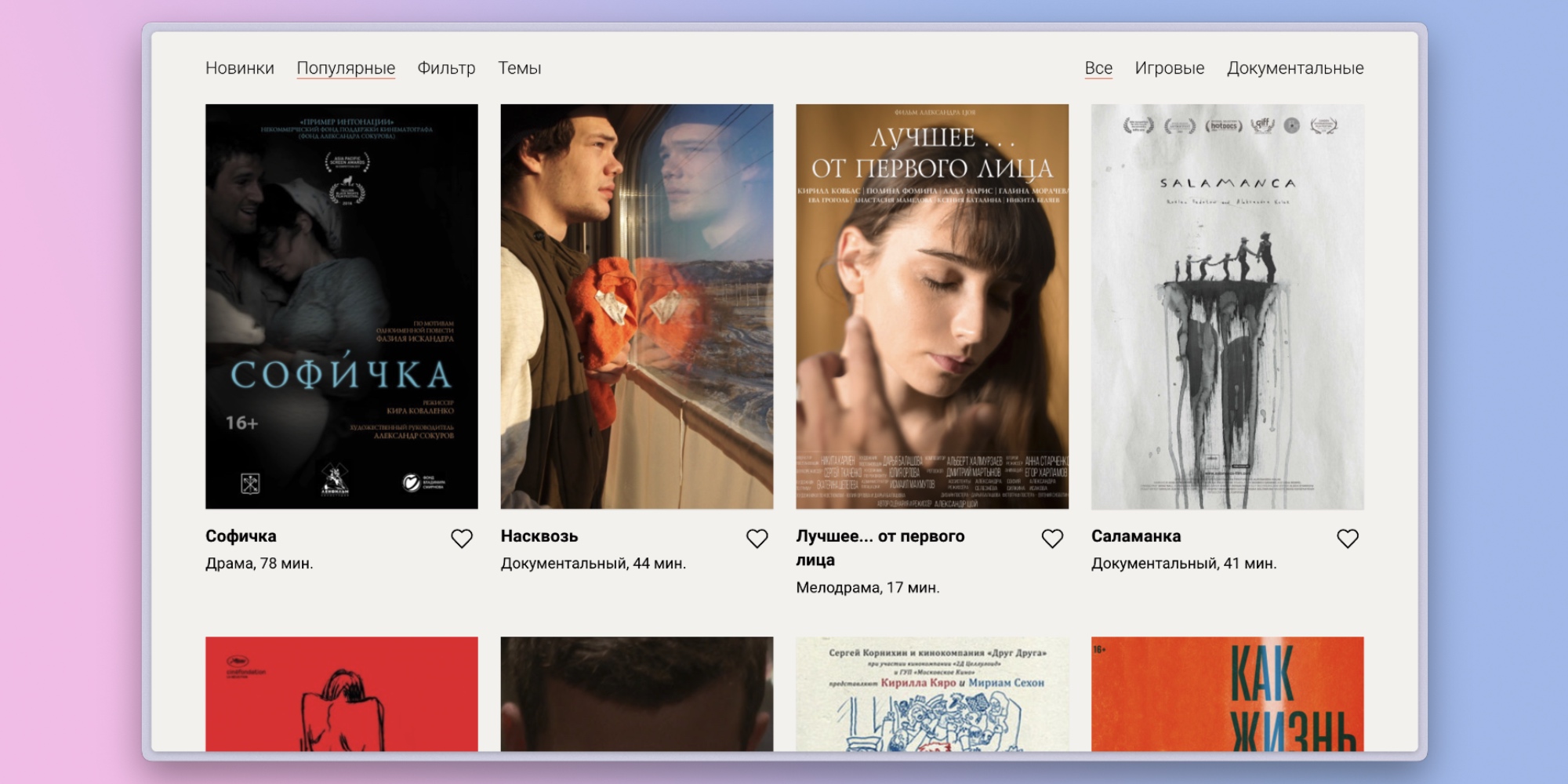Viewport: 1568px width, 784px height.
Task: Filter by Документальные films
Action: point(1295,68)
